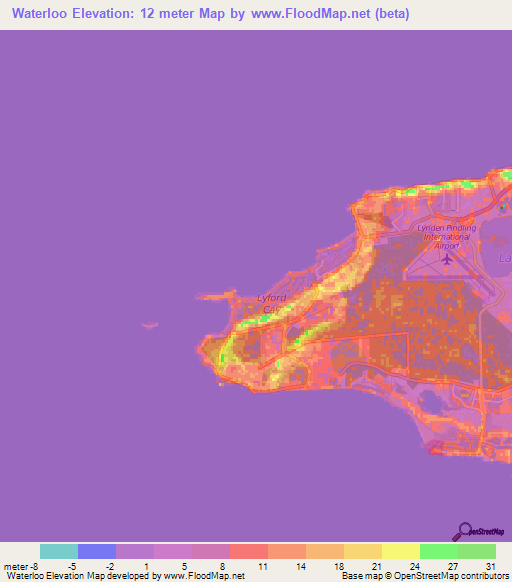Click the '31' legend value label
This screenshot has height=582, width=512.
491,567
